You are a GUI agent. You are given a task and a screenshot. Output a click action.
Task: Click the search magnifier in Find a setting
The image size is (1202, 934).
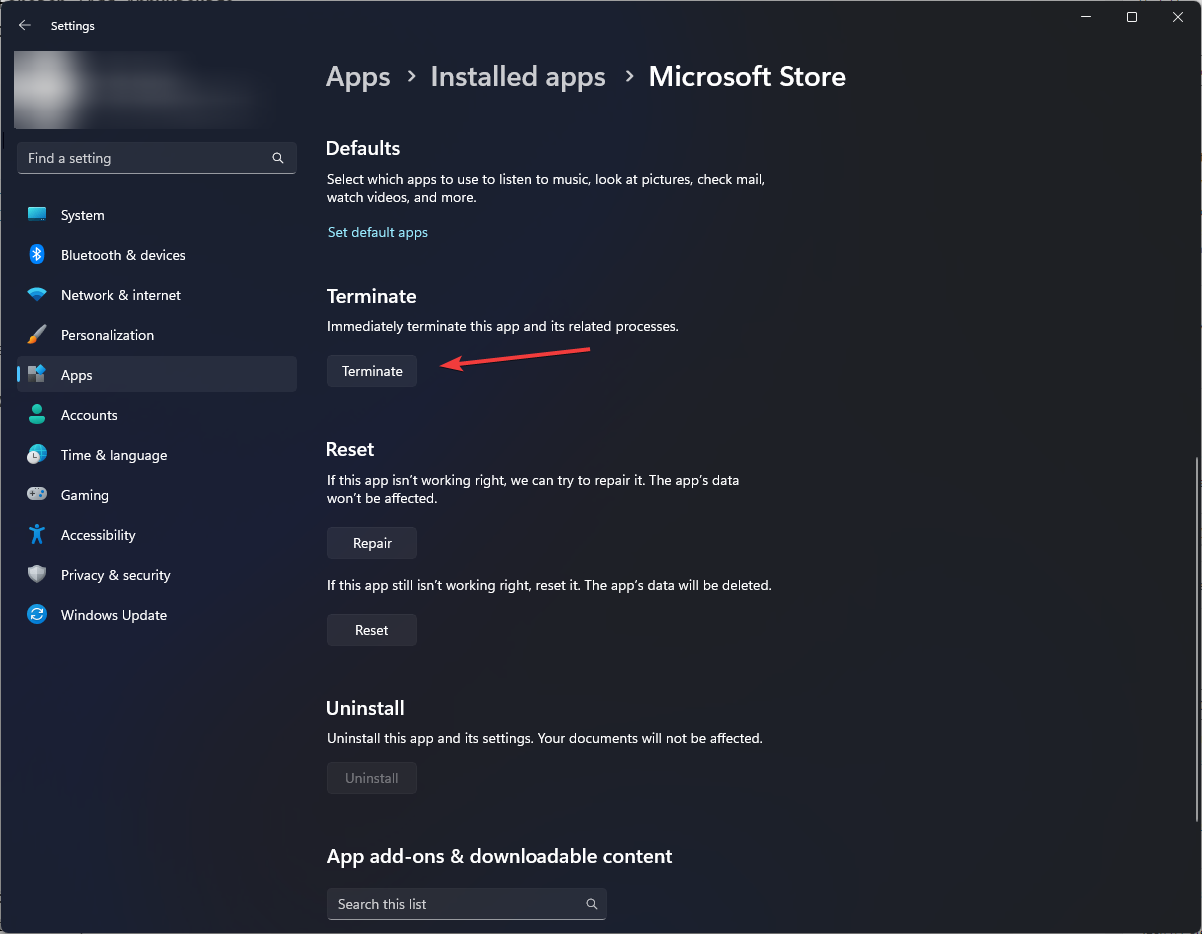tap(278, 158)
